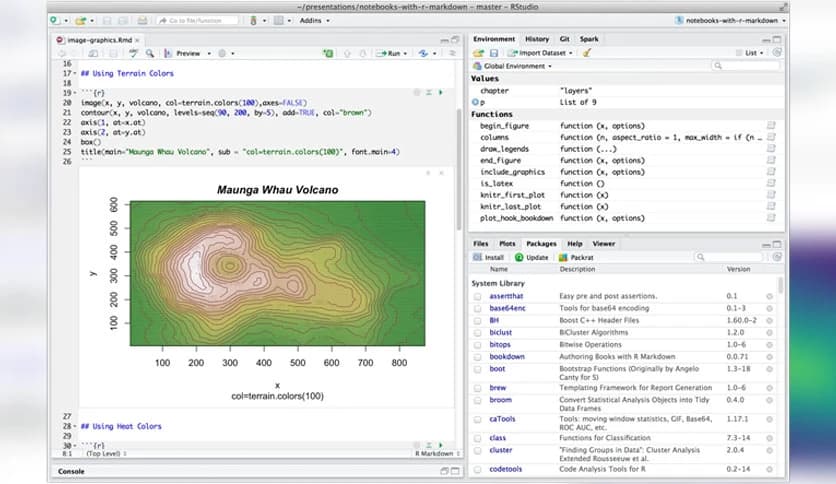
Task: Click the Install packages button
Action: (489, 257)
